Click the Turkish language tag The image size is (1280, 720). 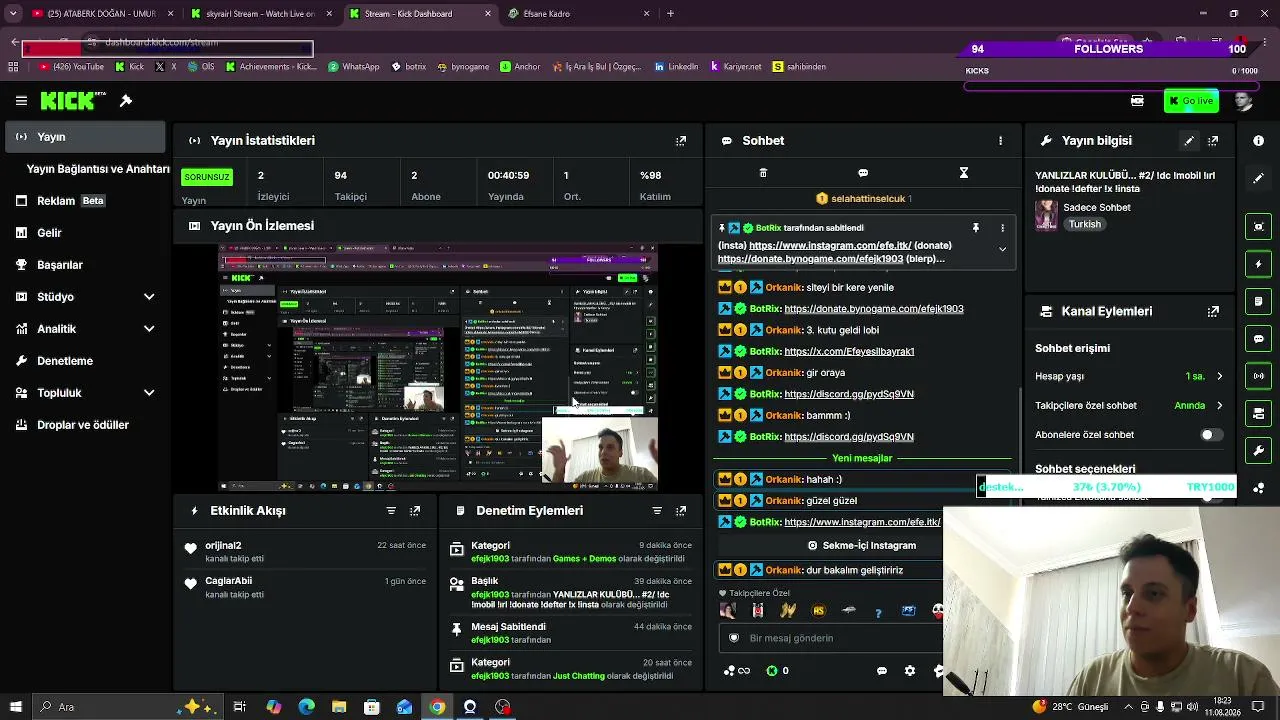pyautogui.click(x=1085, y=225)
